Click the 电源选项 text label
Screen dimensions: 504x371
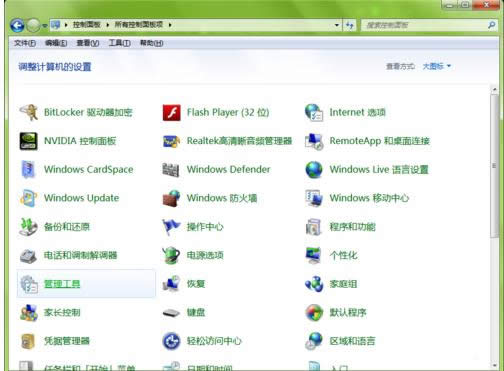pyautogui.click(x=205, y=255)
